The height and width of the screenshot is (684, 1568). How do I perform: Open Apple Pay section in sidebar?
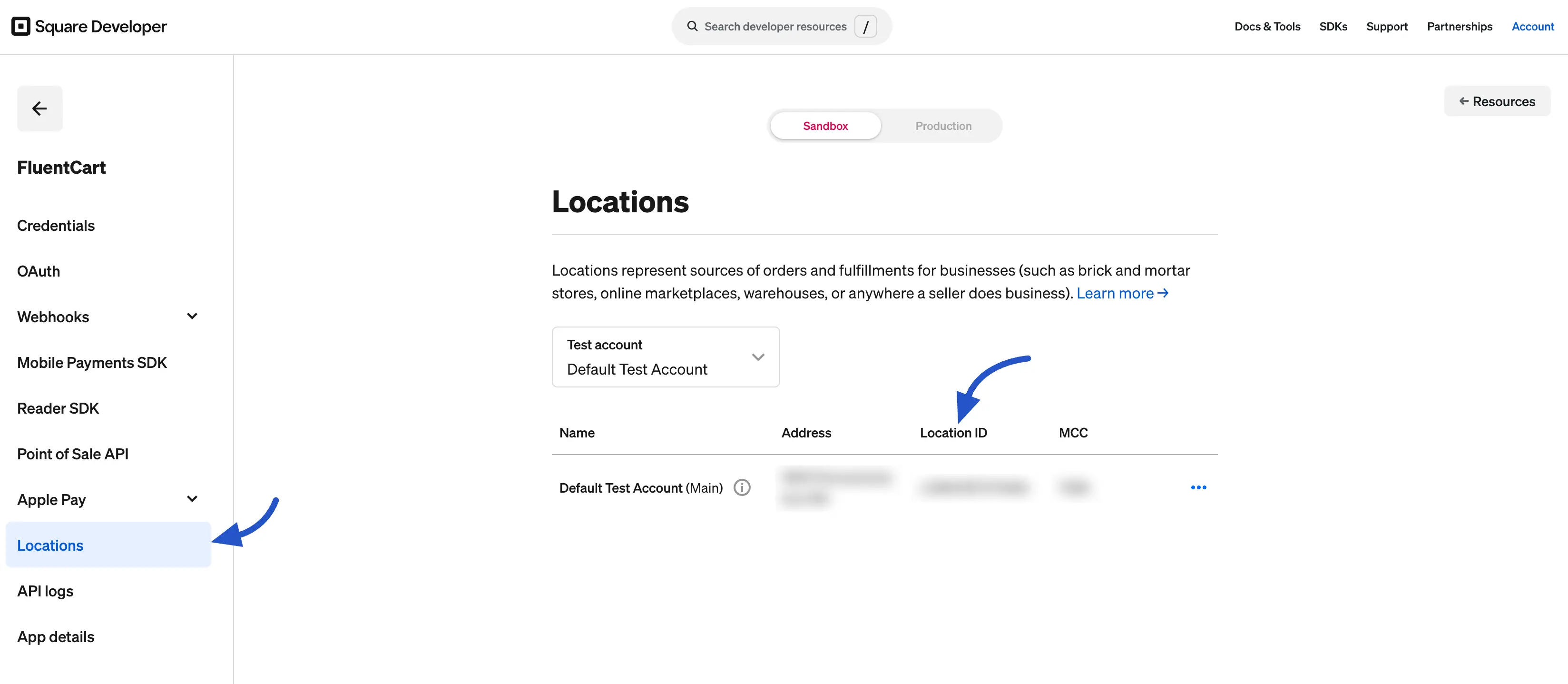[x=51, y=499]
